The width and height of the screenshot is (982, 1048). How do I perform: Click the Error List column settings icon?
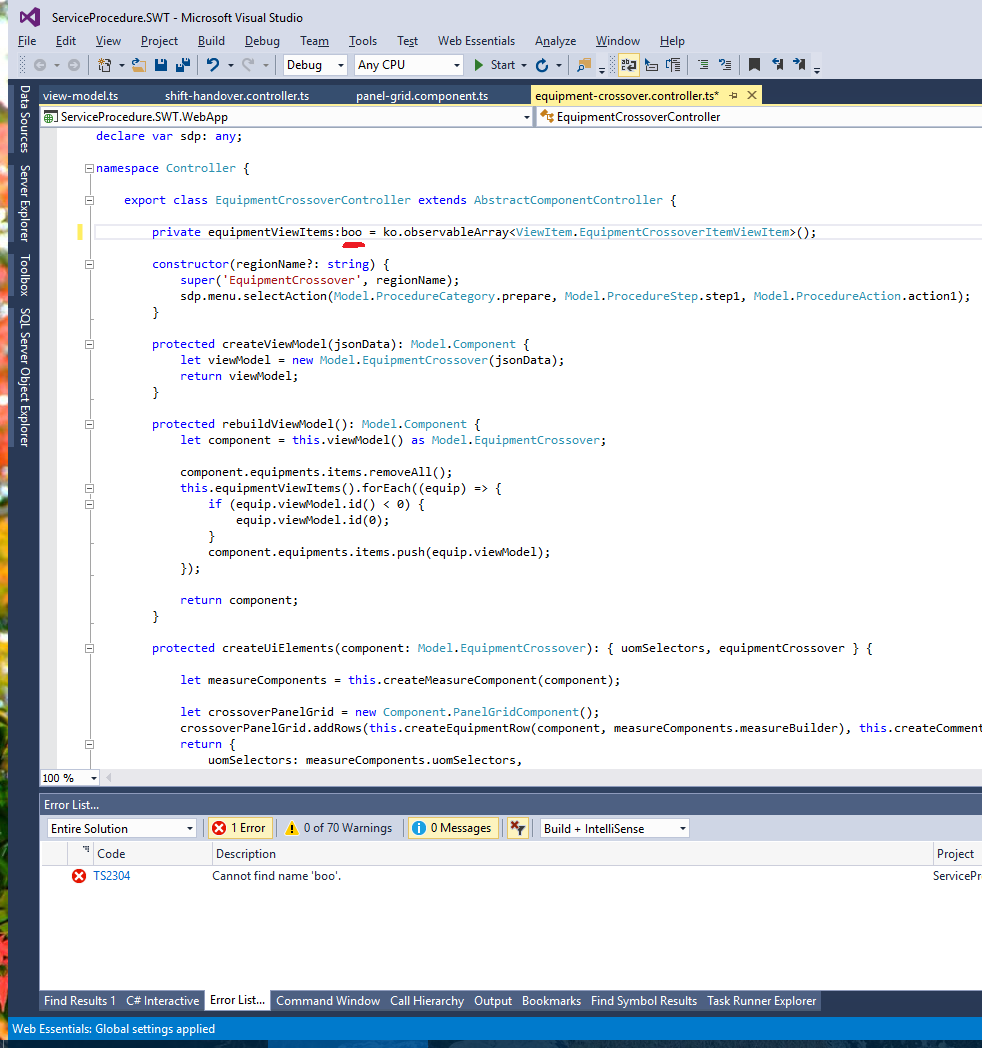point(86,850)
